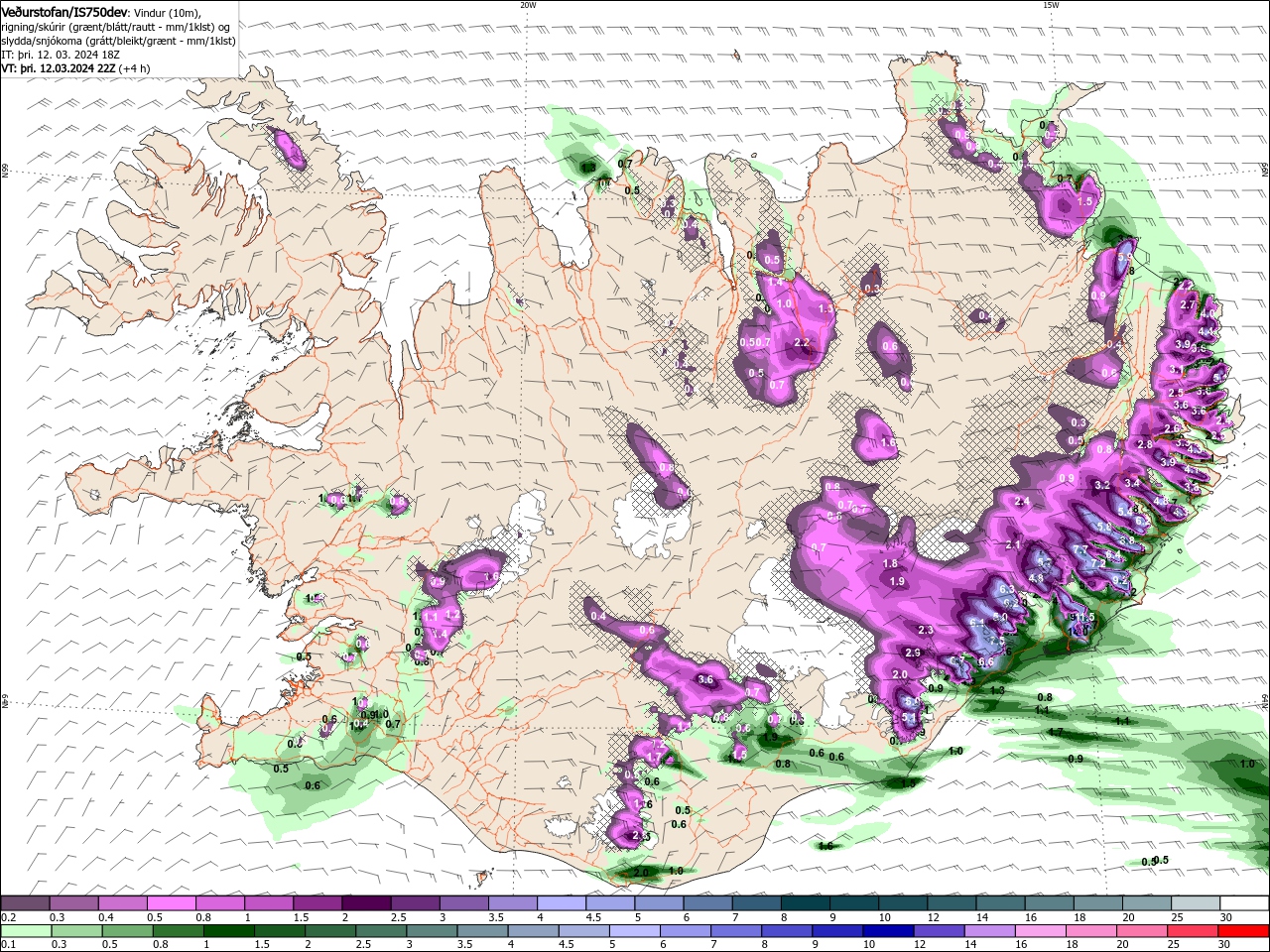
Task: Click the 6.6 snowfall value on the map
Action: (986, 662)
